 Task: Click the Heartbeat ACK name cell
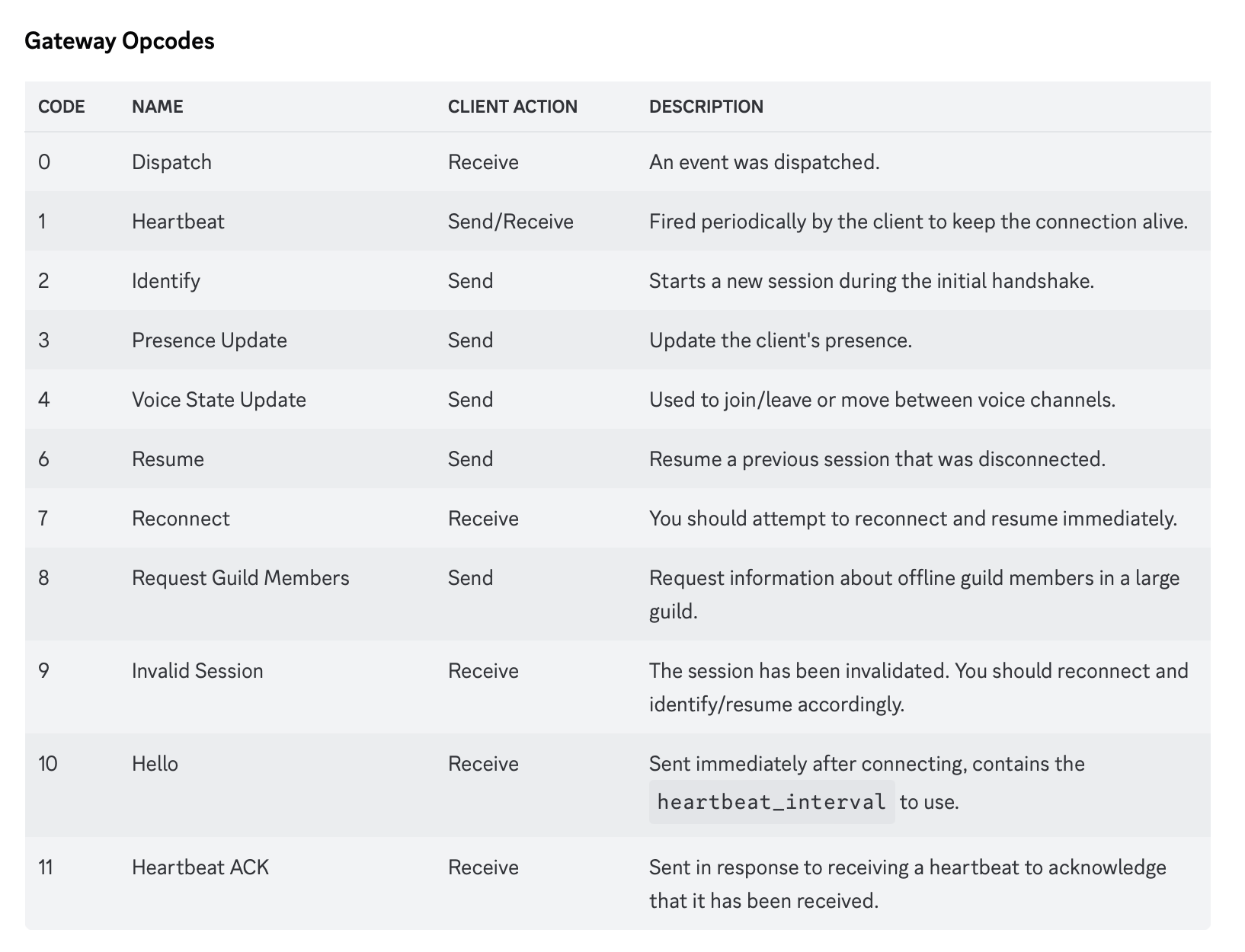(200, 867)
